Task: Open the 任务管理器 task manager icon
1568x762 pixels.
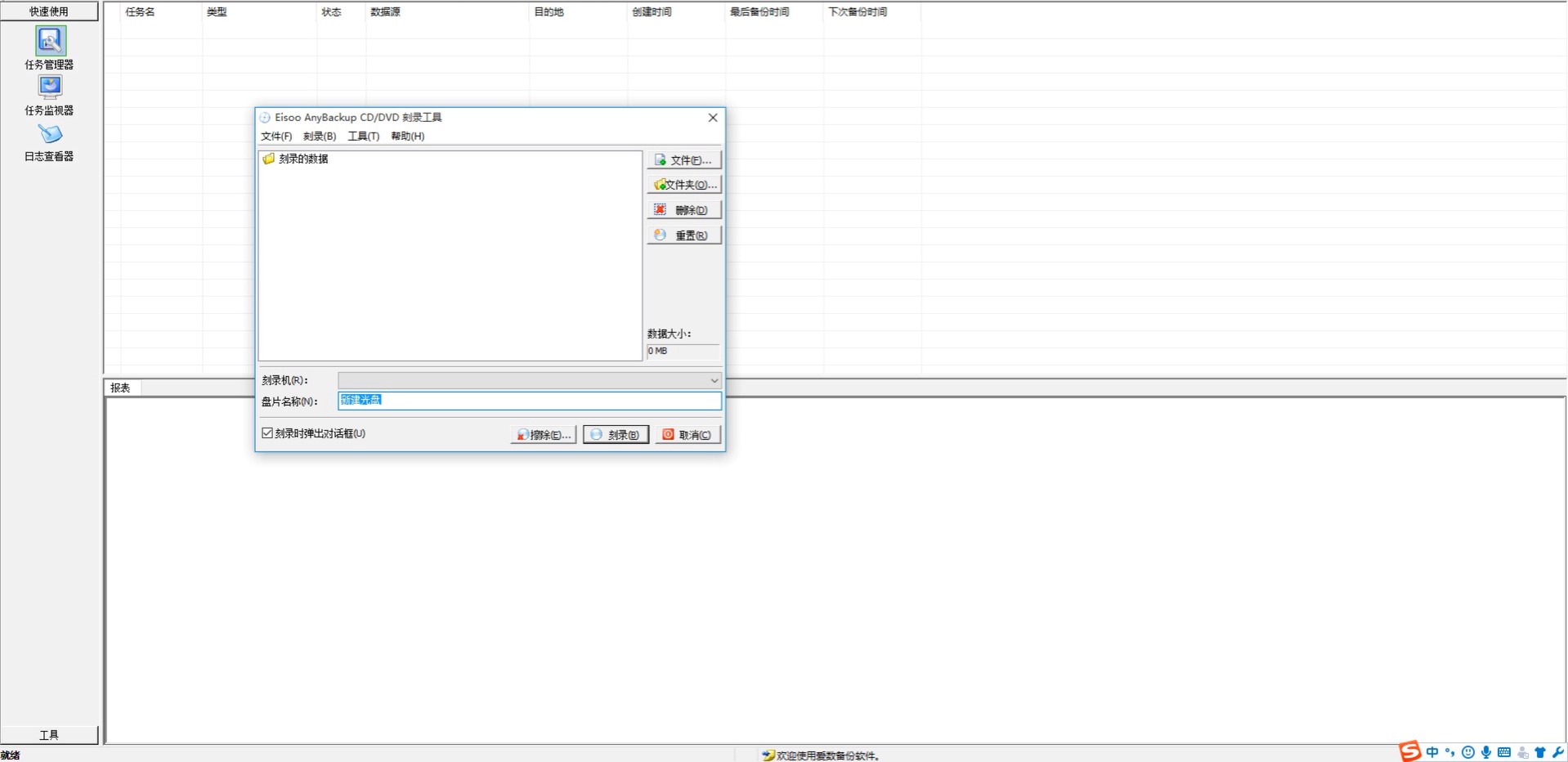Action: (49, 41)
